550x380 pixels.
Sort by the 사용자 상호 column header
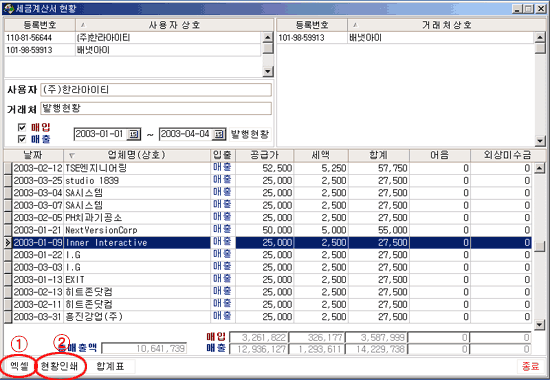point(174,25)
